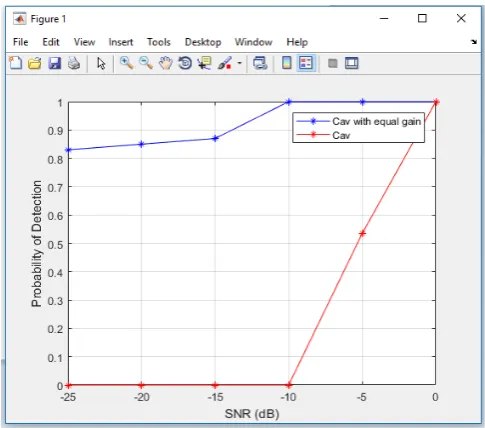Enable the Rotate 3D tool
This screenshot has height=428, width=485.
[x=185, y=63]
